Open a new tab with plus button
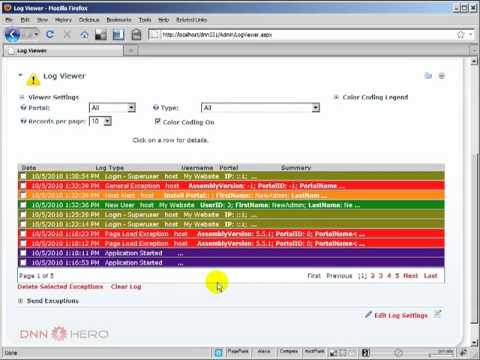The width and height of the screenshot is (480, 360). point(131,51)
